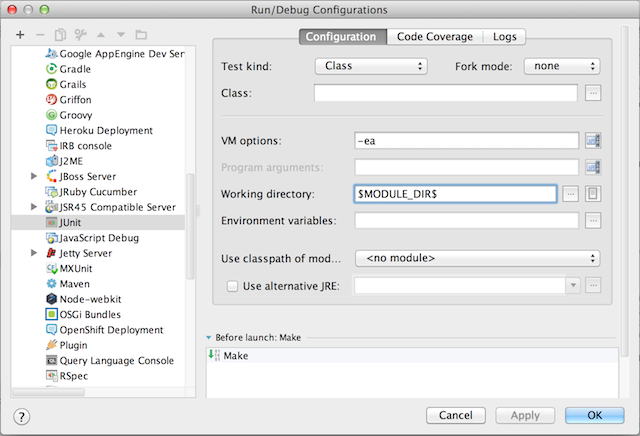Enable Use alternative JRE checkbox
640x436 pixels.
[x=232, y=286]
